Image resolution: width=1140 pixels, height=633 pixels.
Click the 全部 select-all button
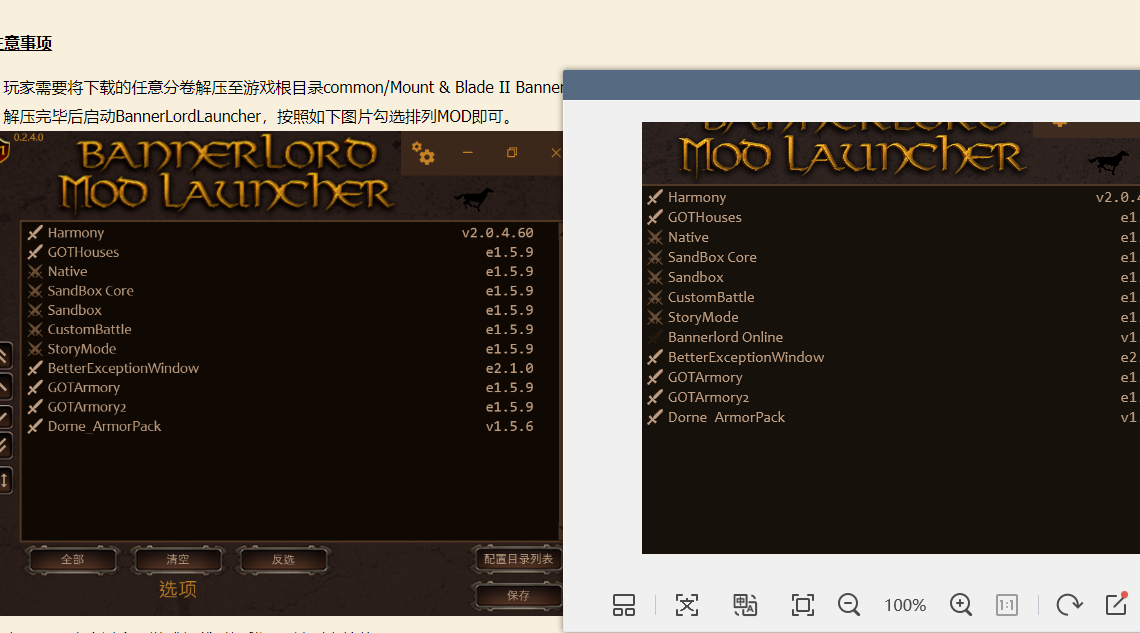click(72, 560)
